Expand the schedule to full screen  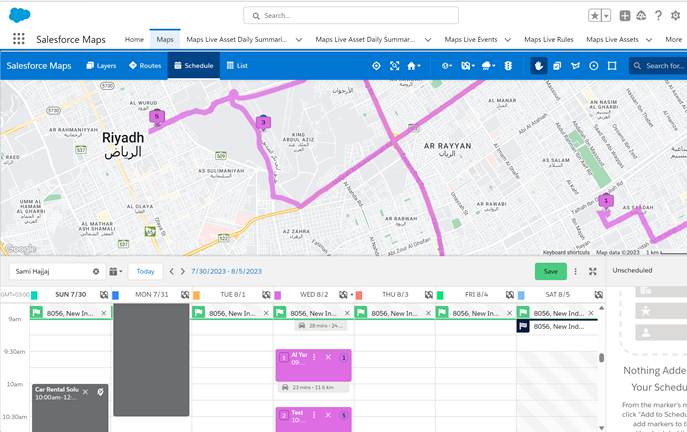click(x=593, y=272)
